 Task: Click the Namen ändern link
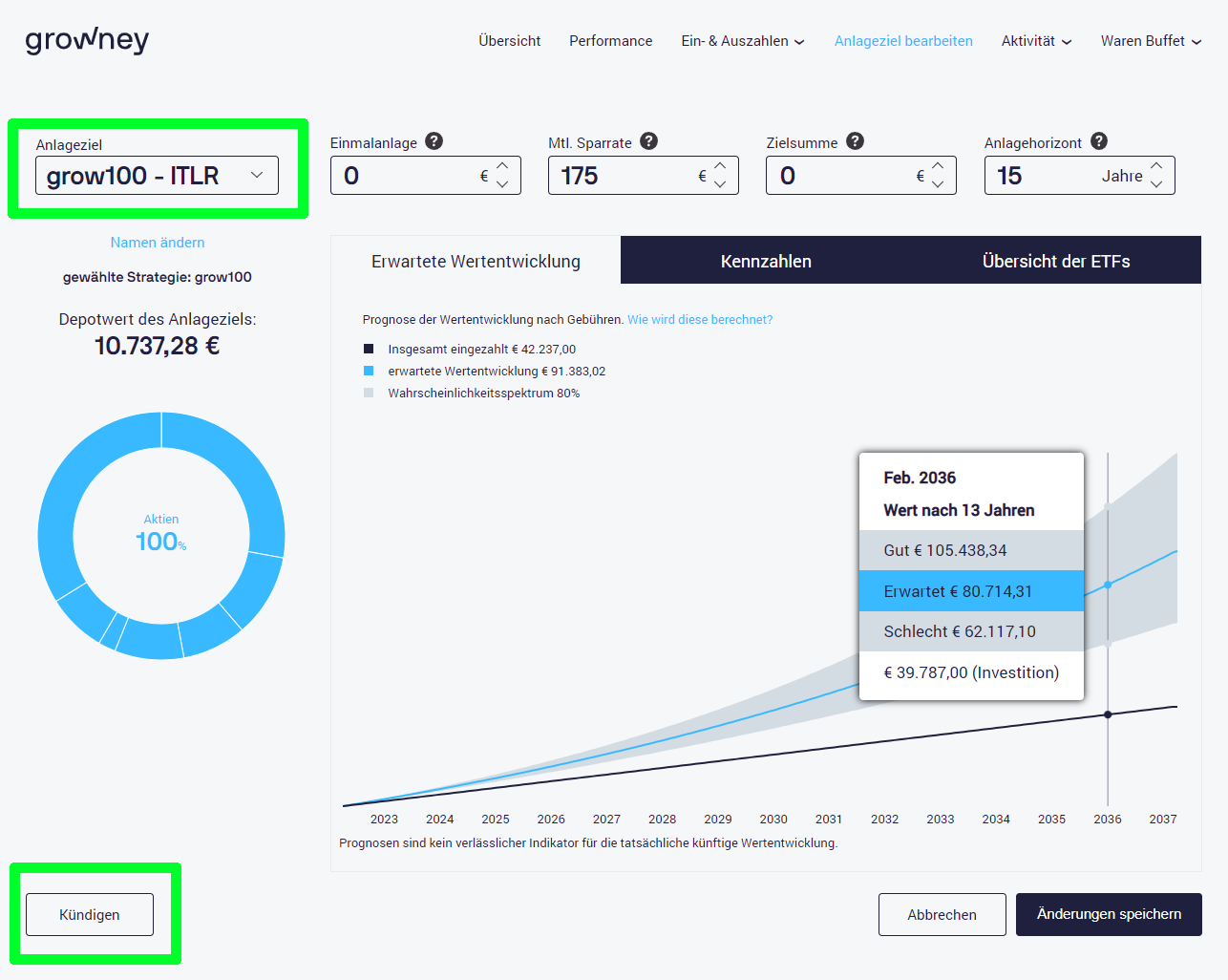(158, 243)
